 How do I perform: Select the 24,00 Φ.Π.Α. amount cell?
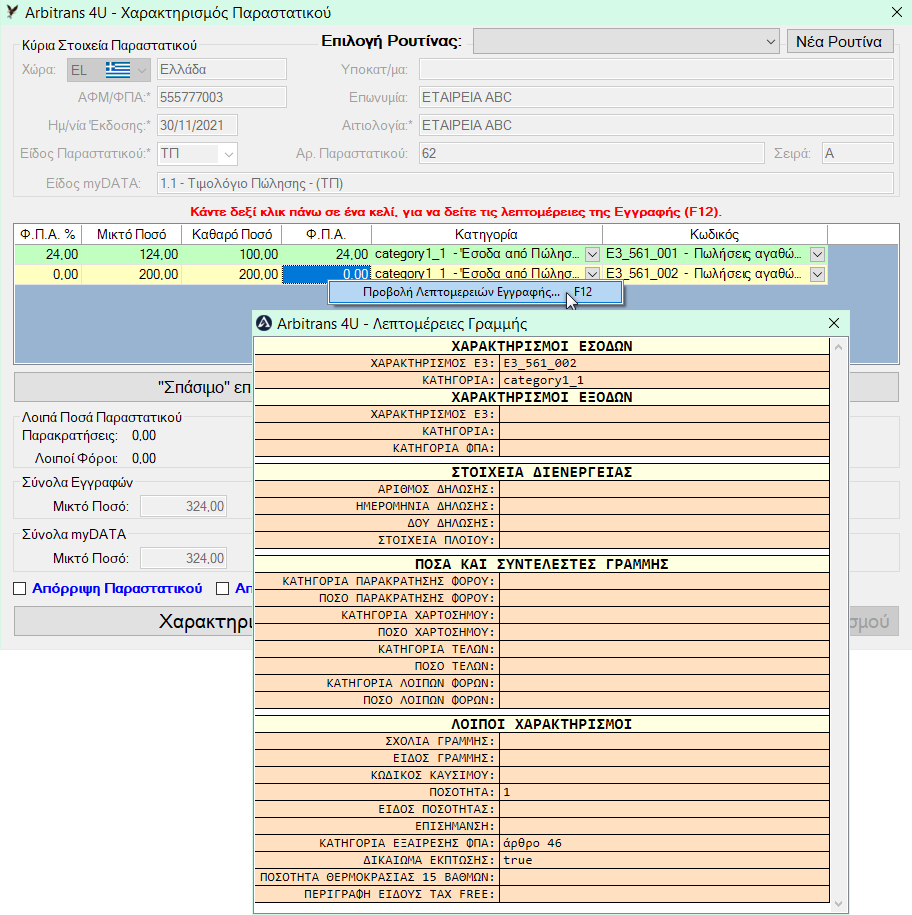click(326, 254)
